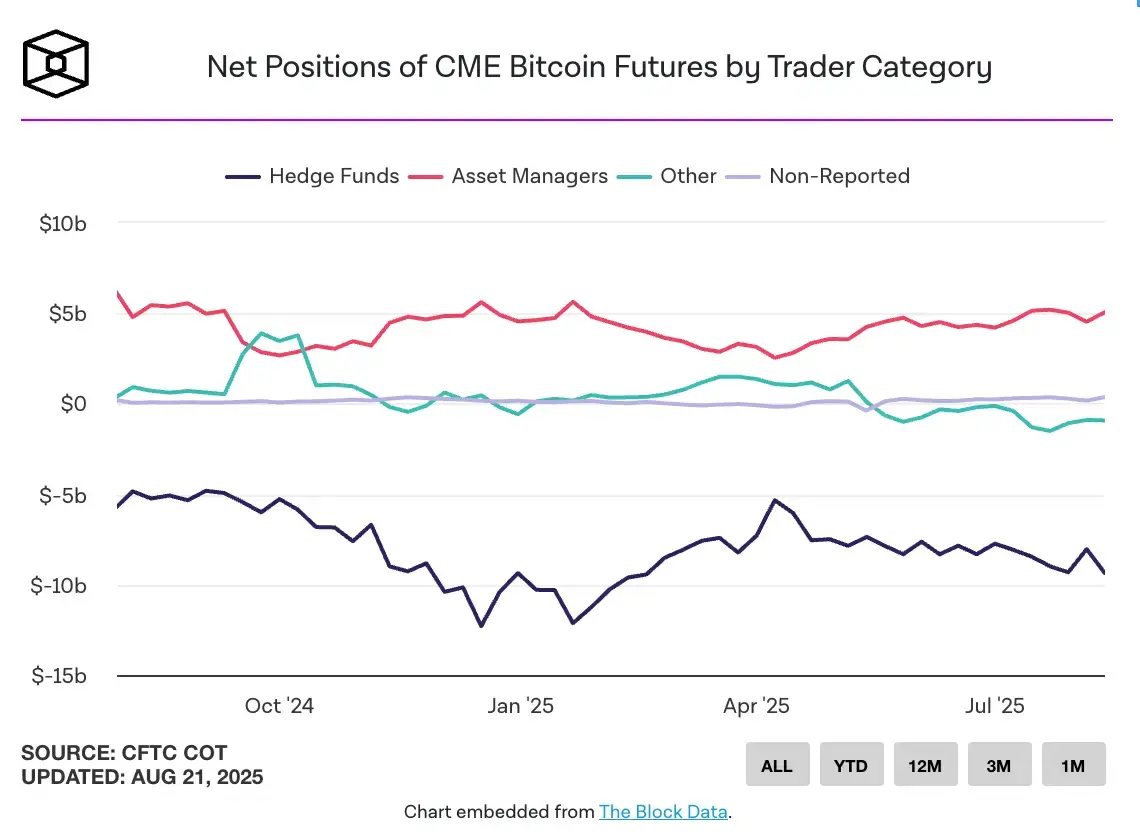Screen dimensions: 1140x836
Task: Select the 12M range button
Action: pyautogui.click(x=925, y=766)
